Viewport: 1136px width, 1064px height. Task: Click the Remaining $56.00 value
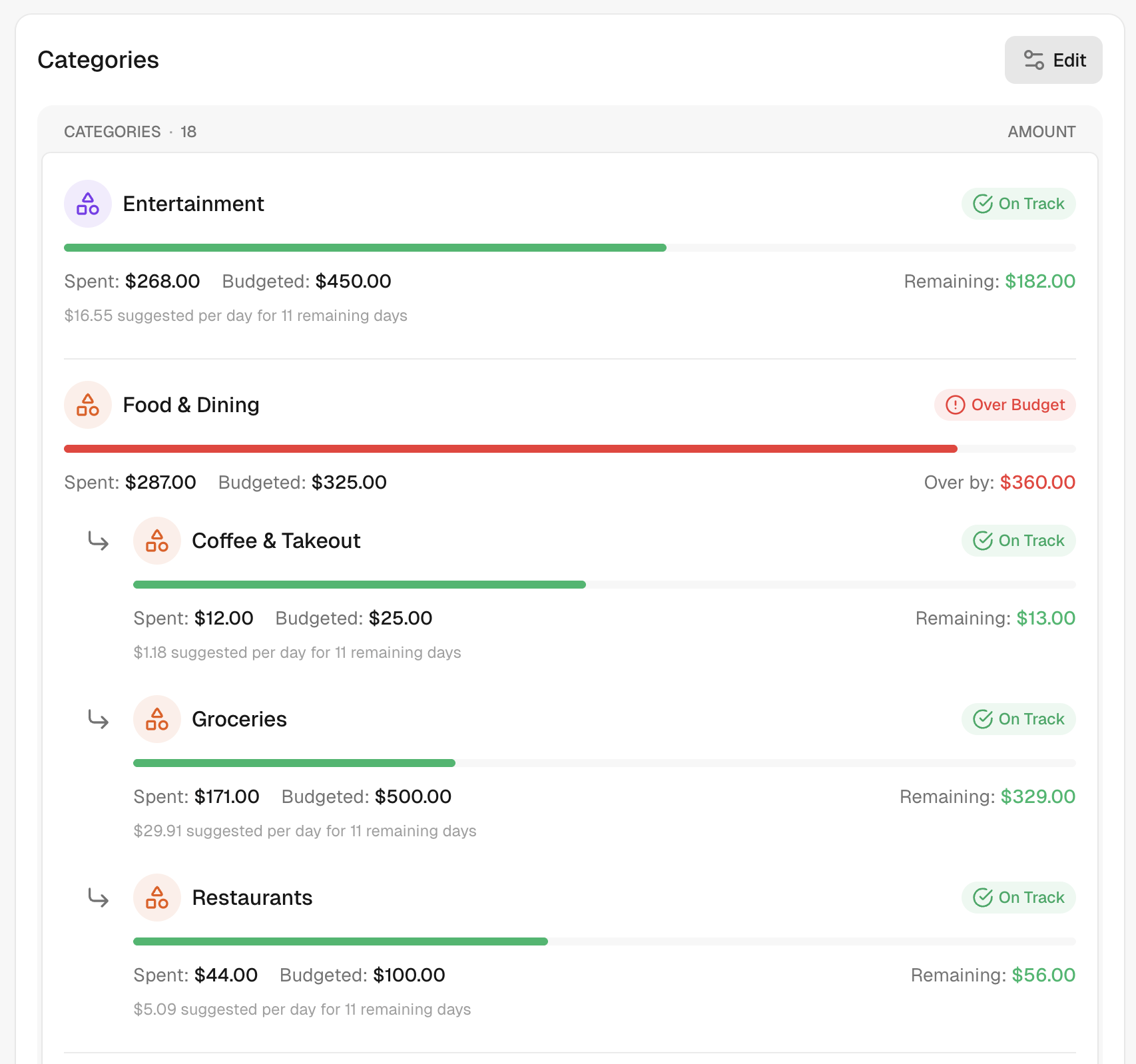pyautogui.click(x=1043, y=975)
